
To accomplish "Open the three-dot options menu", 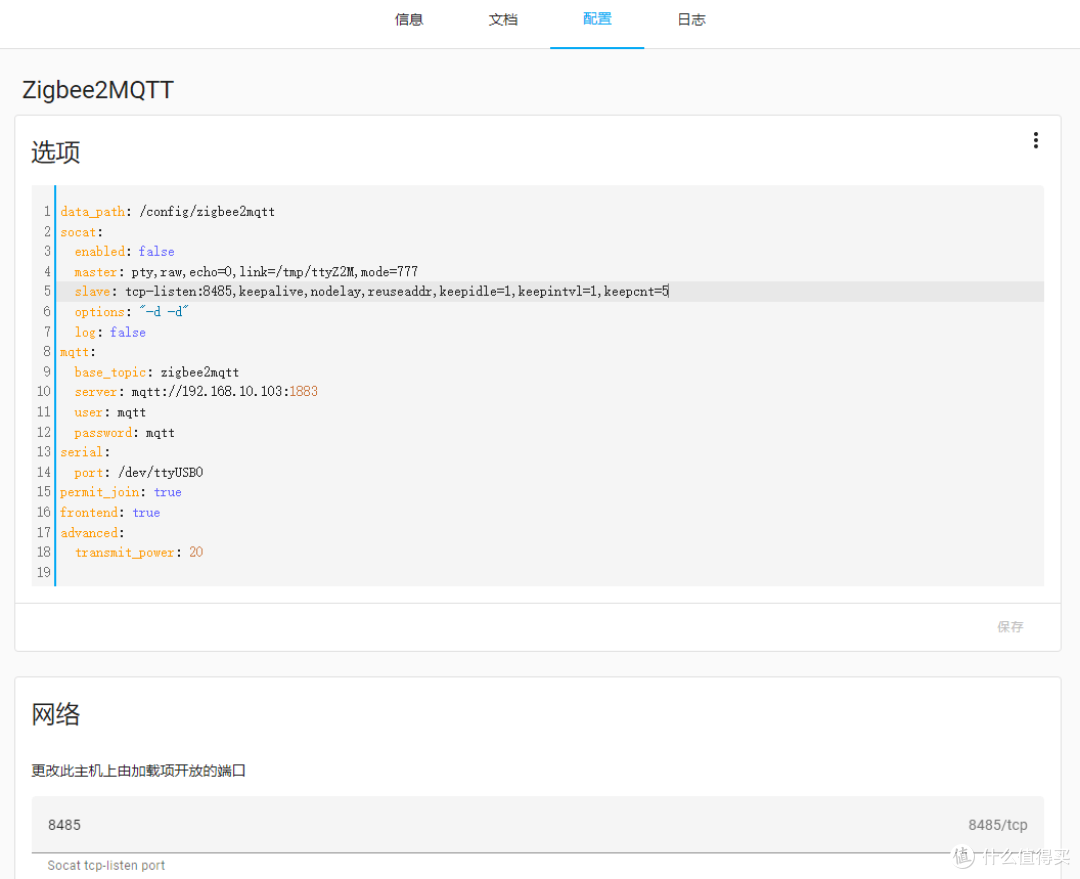I will coord(1035,141).
